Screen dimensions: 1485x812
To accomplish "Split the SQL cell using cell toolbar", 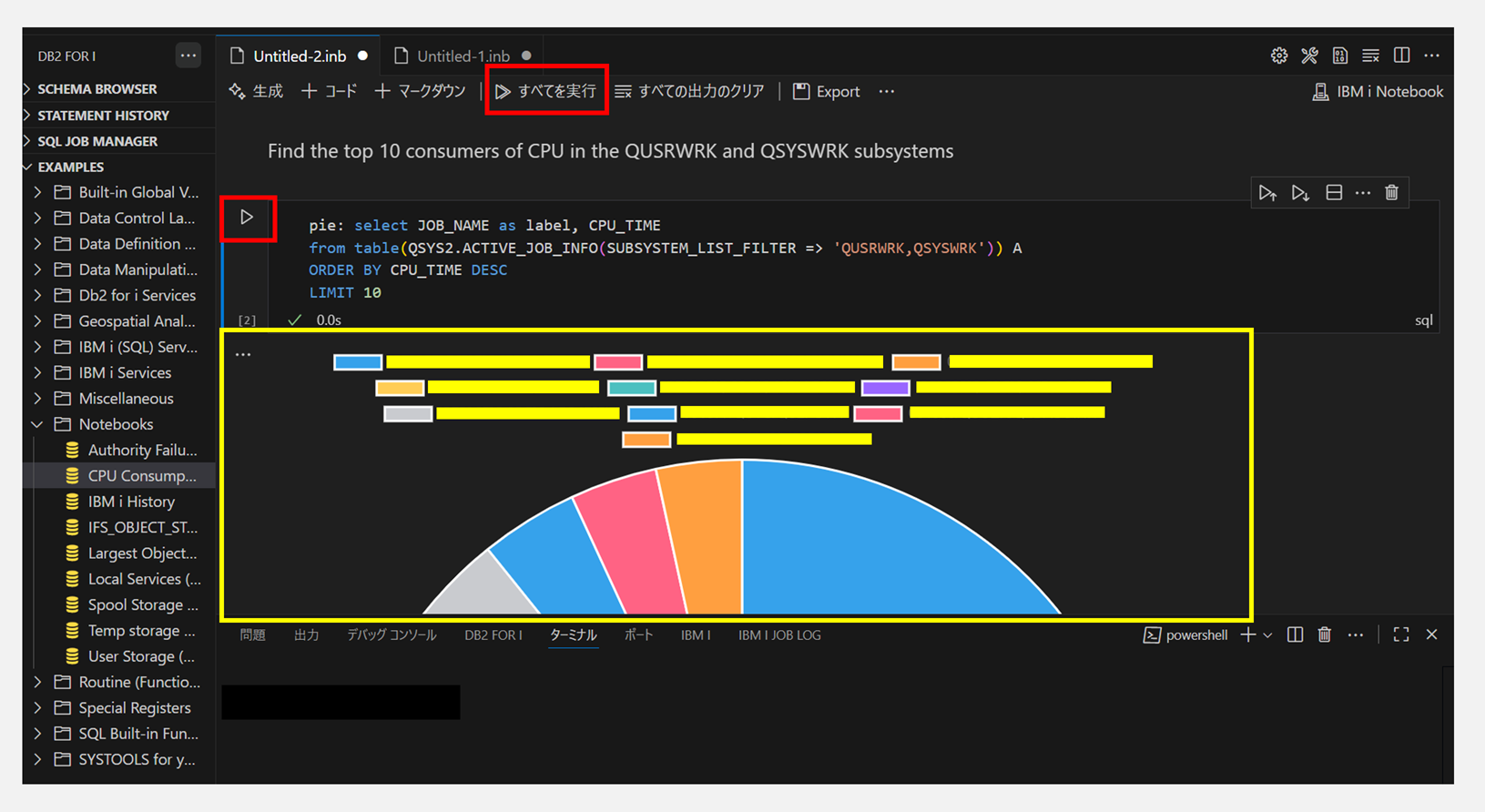I will click(x=1334, y=193).
